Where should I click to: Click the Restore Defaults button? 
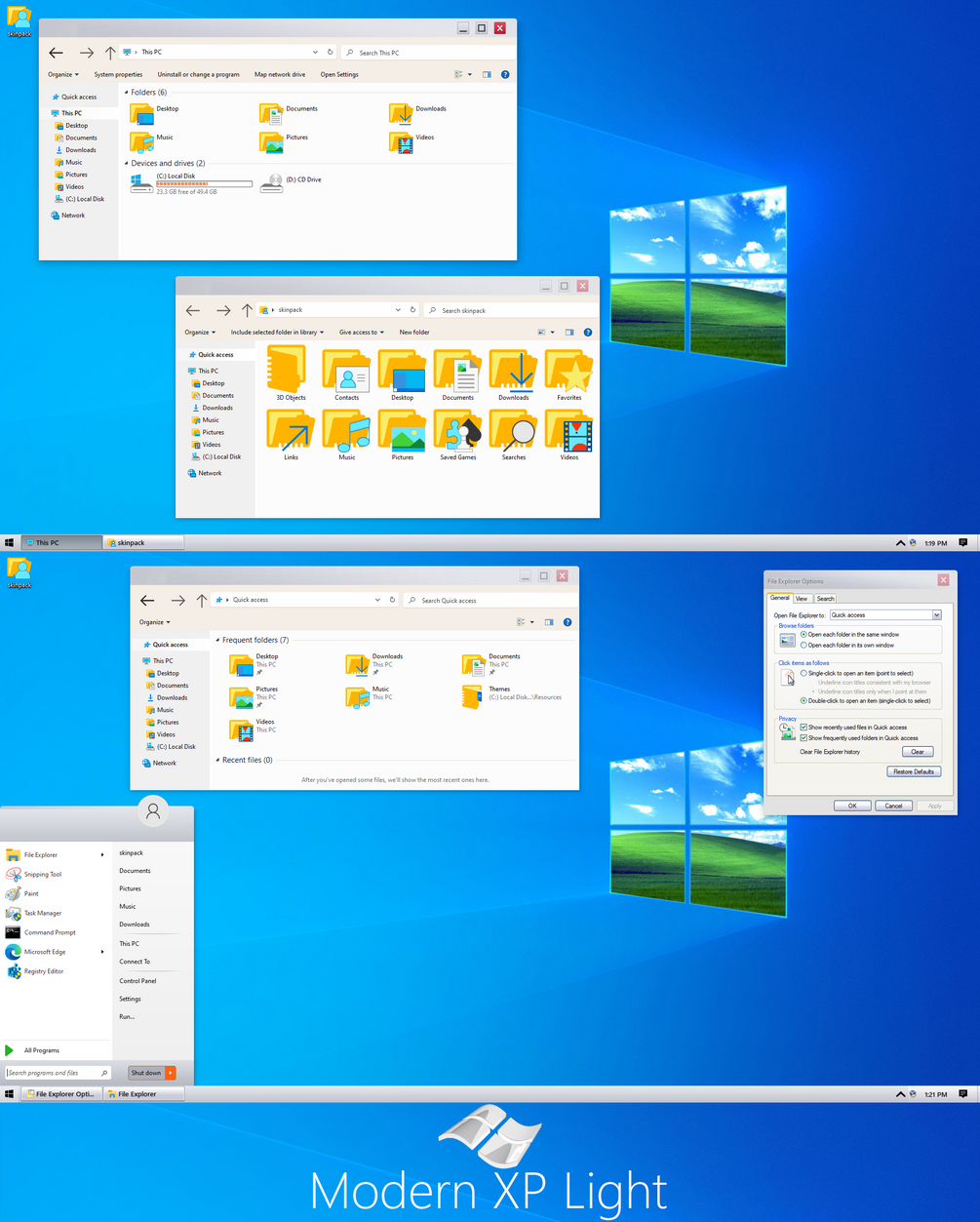coord(914,771)
